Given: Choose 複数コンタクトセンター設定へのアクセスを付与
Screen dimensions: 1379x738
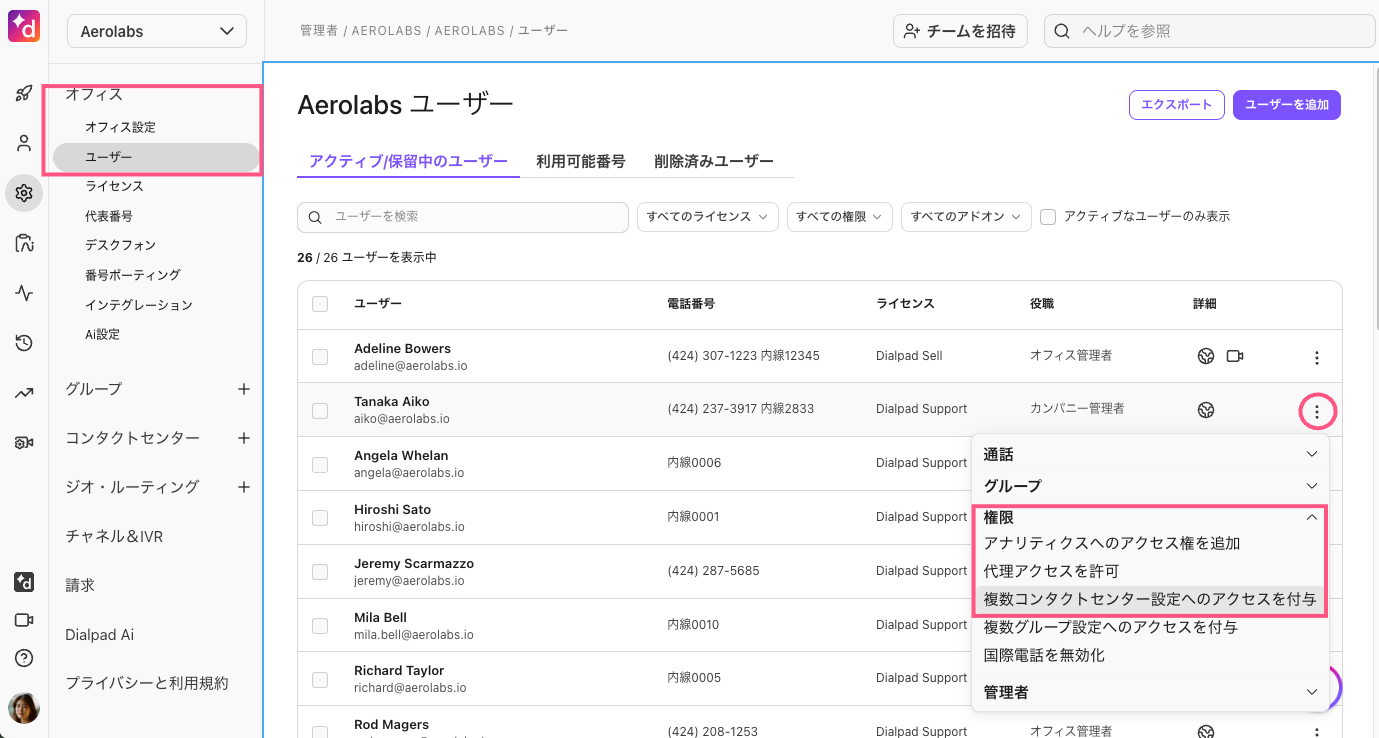Looking at the screenshot, I should point(1150,600).
